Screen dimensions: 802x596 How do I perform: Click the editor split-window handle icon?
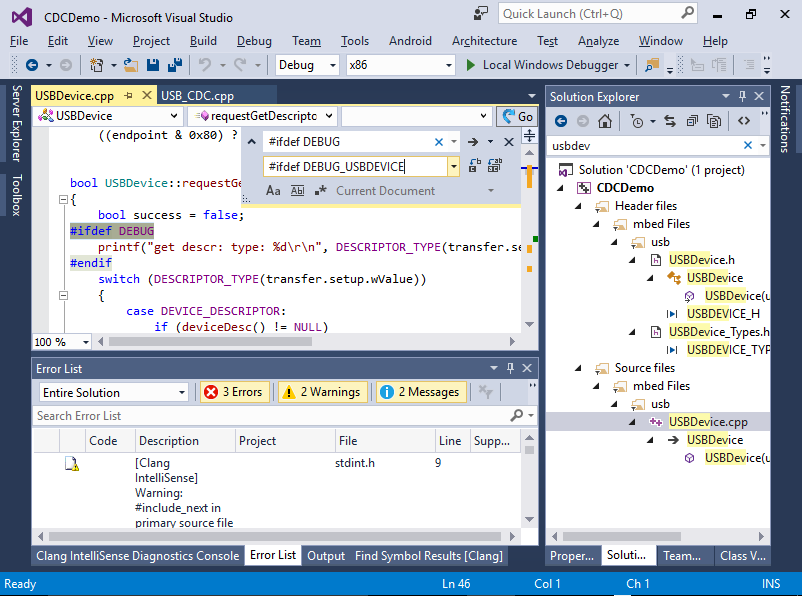[529, 136]
